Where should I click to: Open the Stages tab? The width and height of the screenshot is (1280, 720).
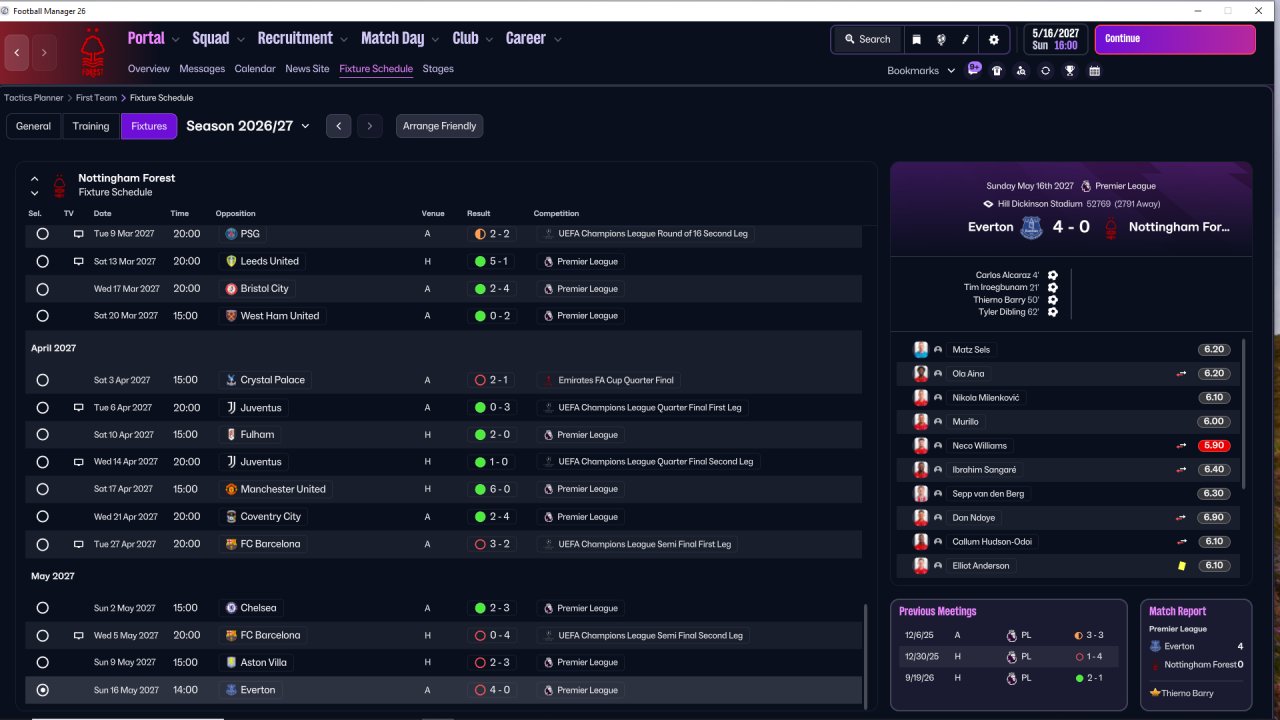(x=438, y=69)
